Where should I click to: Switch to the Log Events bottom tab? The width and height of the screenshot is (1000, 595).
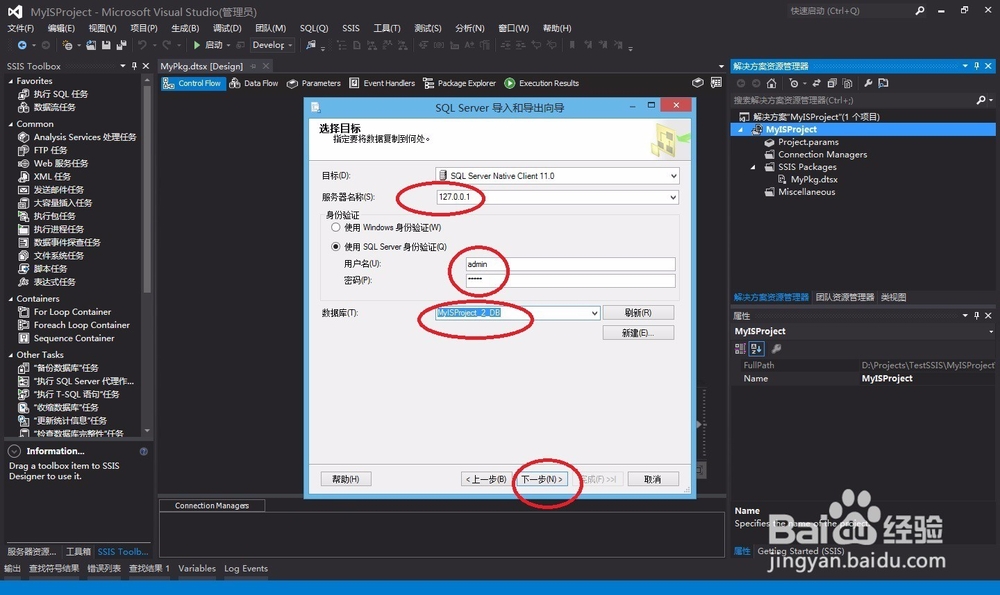246,568
